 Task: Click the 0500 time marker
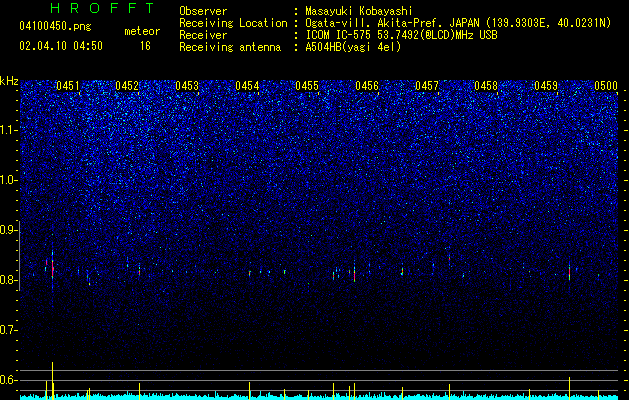pyautogui.click(x=606, y=86)
